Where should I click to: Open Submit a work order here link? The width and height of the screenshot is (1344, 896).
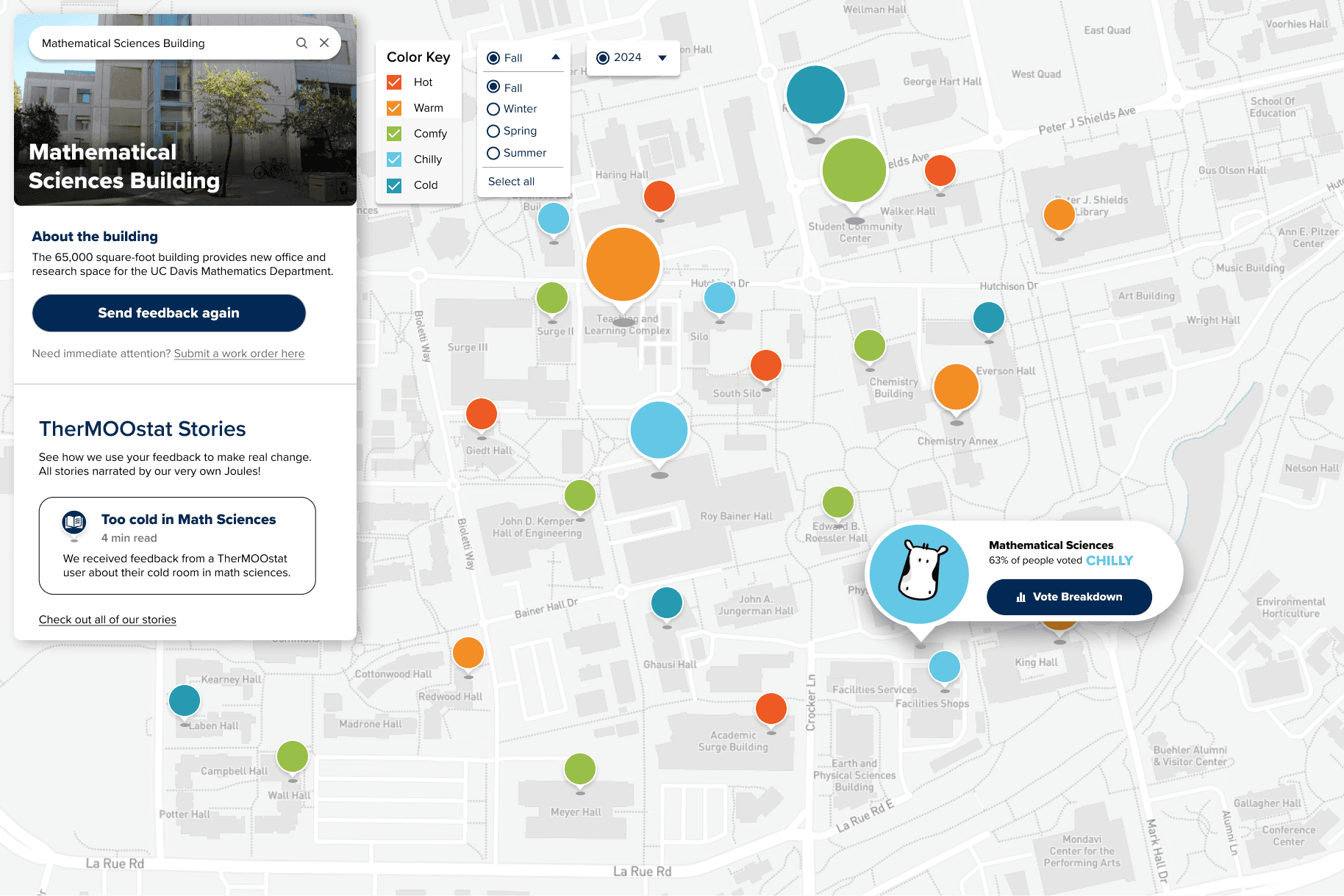(239, 354)
